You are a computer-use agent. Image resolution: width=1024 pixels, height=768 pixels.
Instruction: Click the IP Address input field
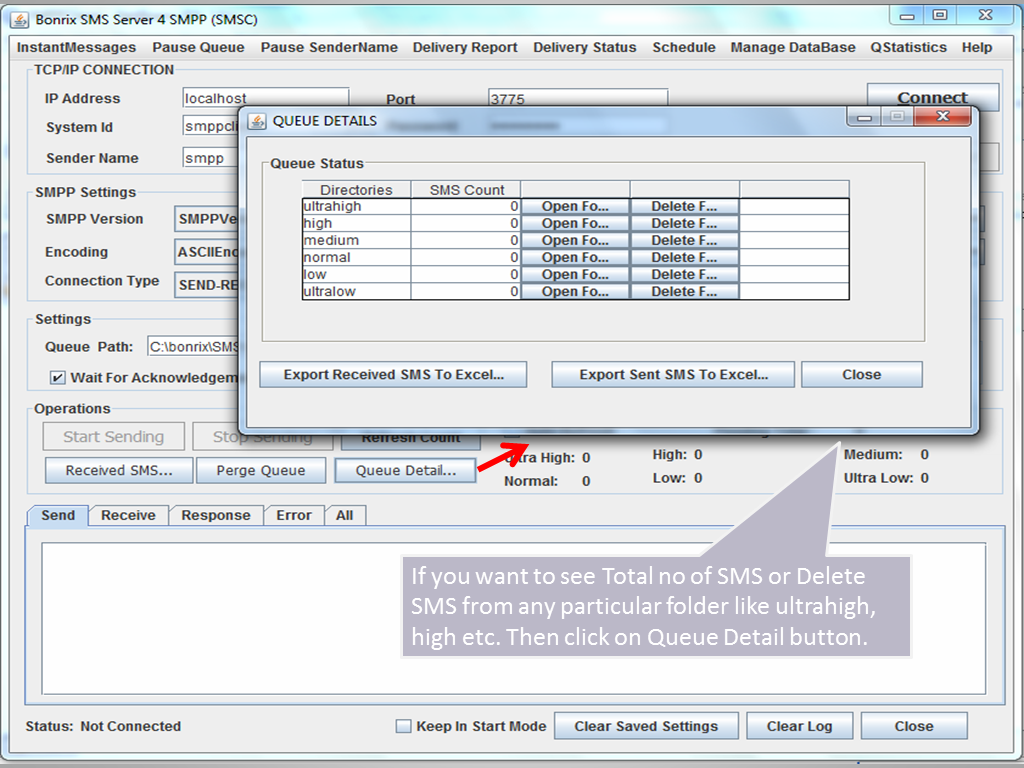266,98
